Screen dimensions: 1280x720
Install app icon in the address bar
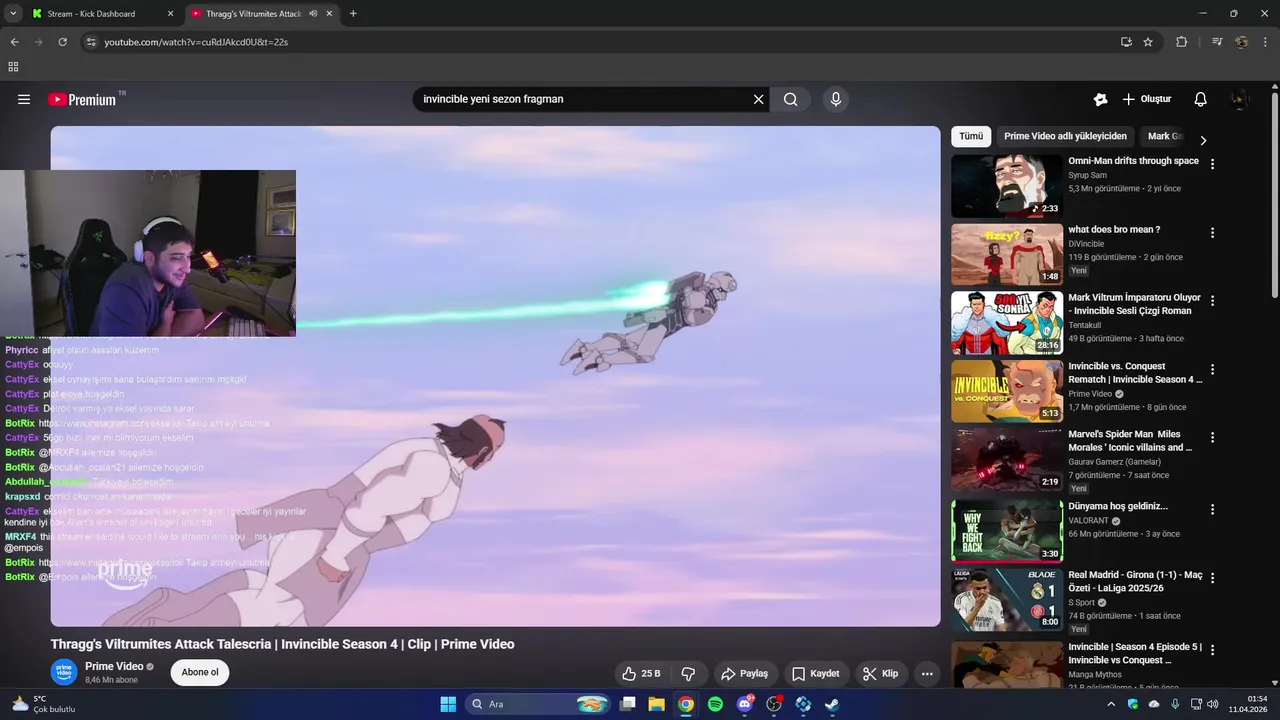coord(1126,42)
